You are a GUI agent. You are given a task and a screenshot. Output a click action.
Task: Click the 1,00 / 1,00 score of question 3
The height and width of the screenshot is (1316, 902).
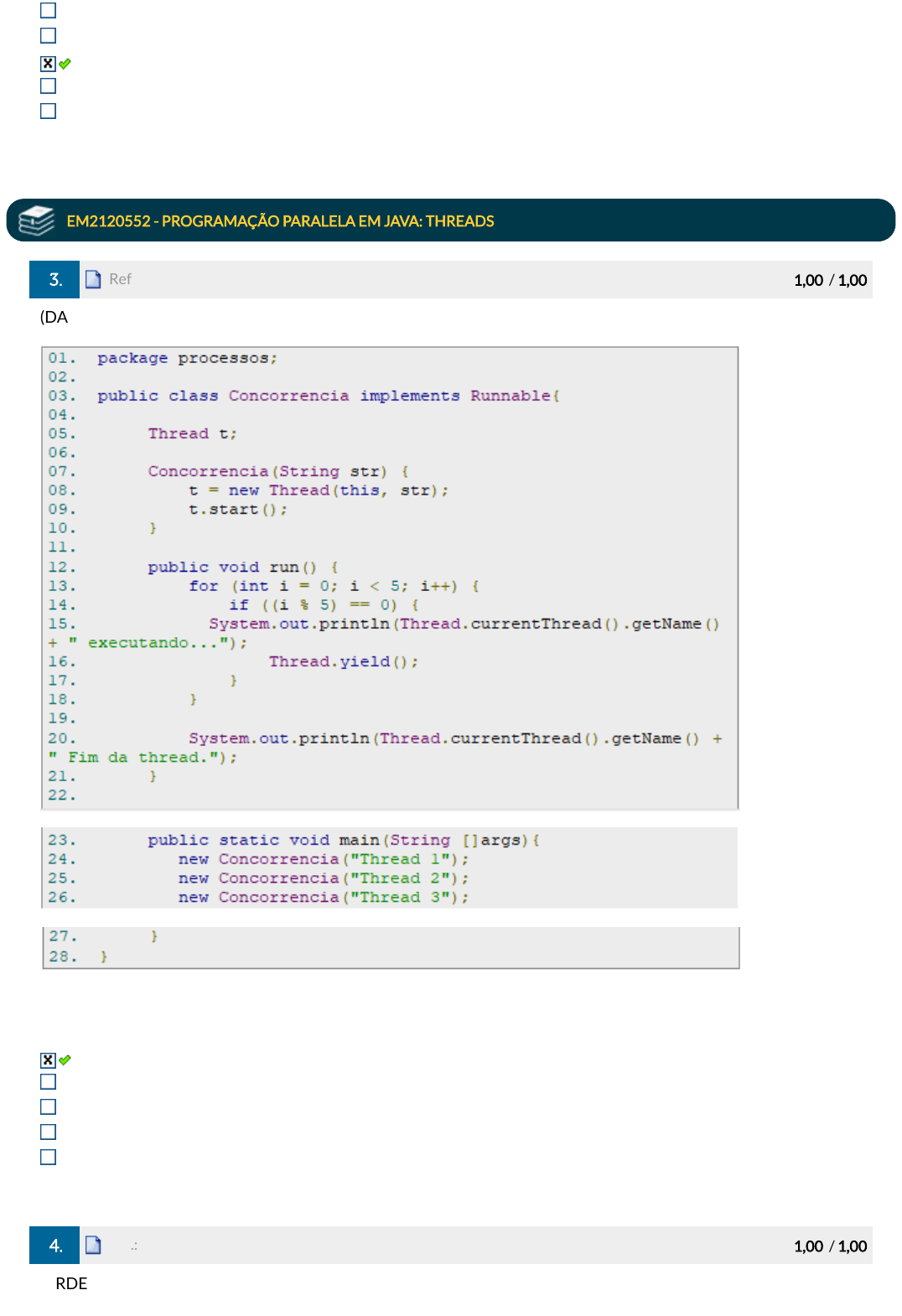tap(829, 280)
